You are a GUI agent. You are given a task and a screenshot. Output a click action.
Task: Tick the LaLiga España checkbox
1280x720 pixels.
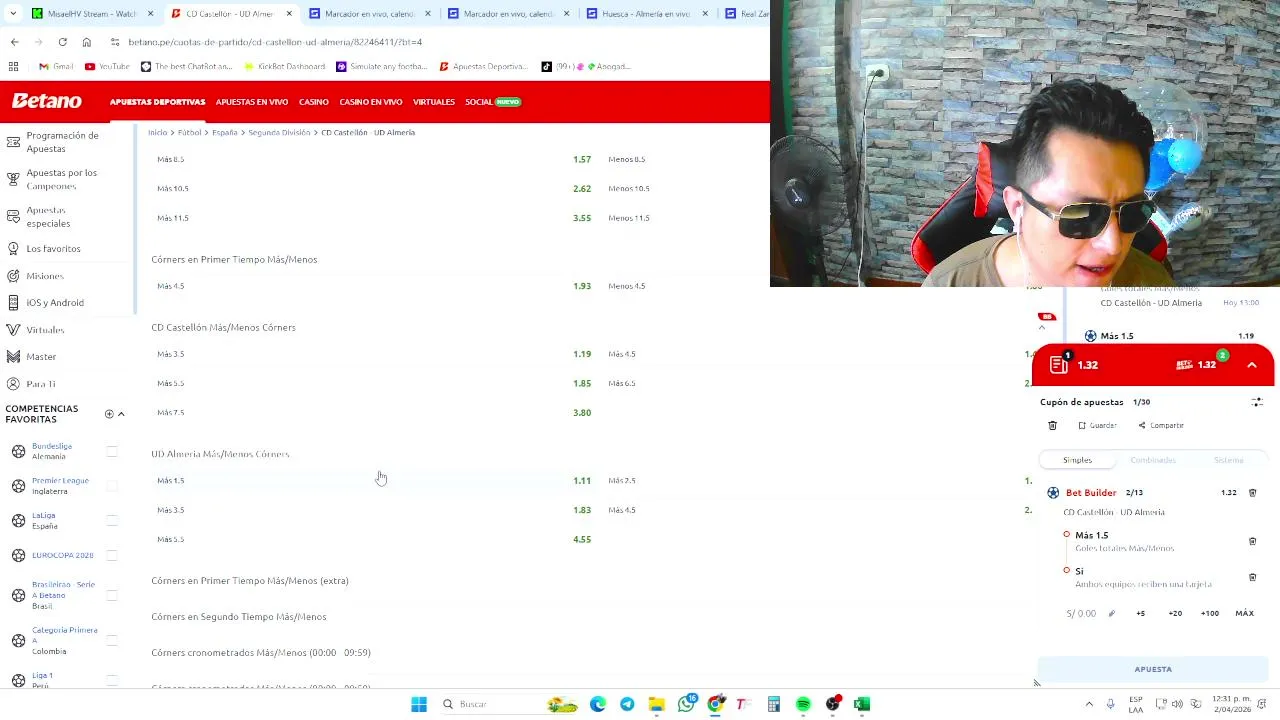point(112,520)
